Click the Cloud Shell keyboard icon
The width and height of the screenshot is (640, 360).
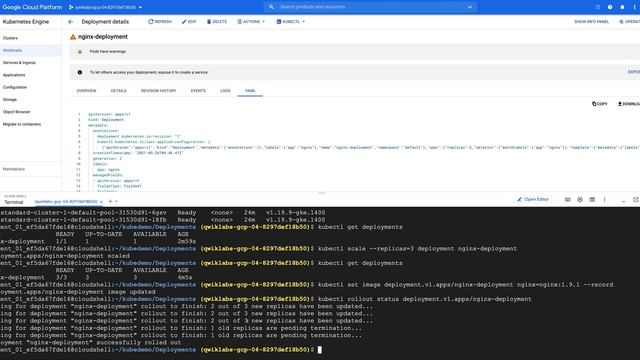567,200
